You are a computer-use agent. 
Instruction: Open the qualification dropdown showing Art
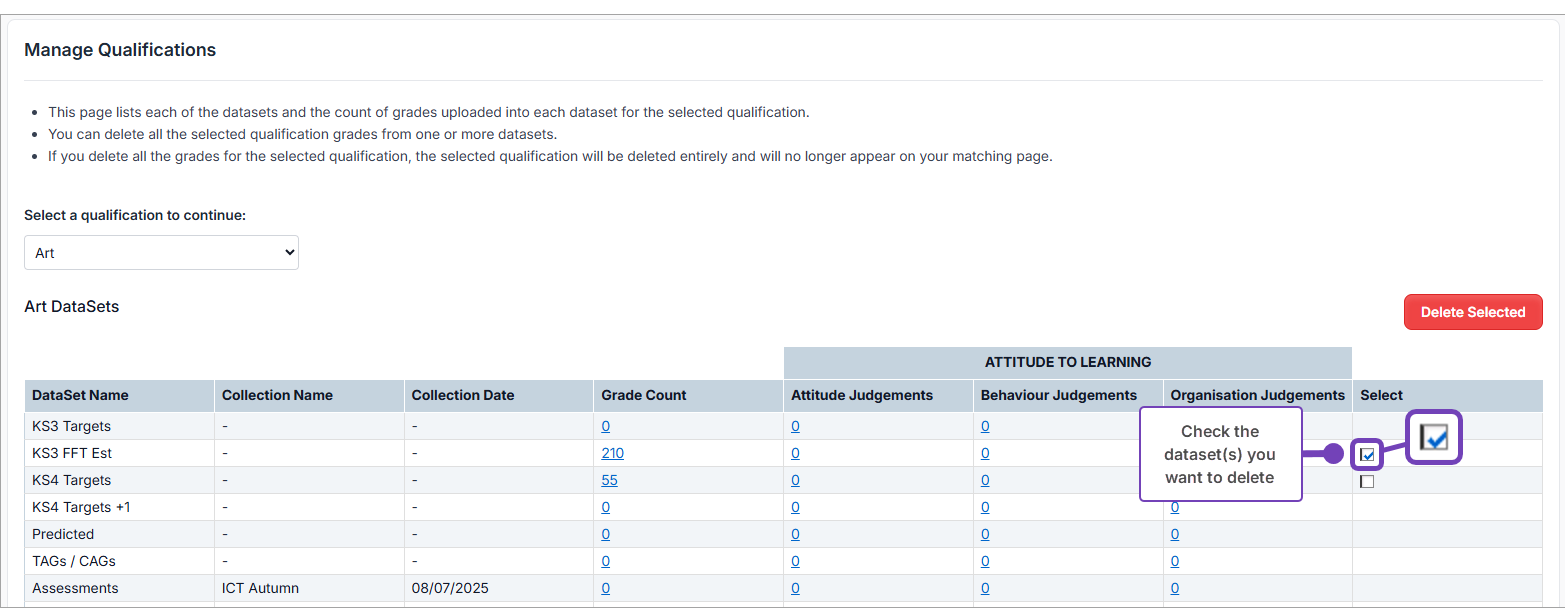[x=161, y=253]
